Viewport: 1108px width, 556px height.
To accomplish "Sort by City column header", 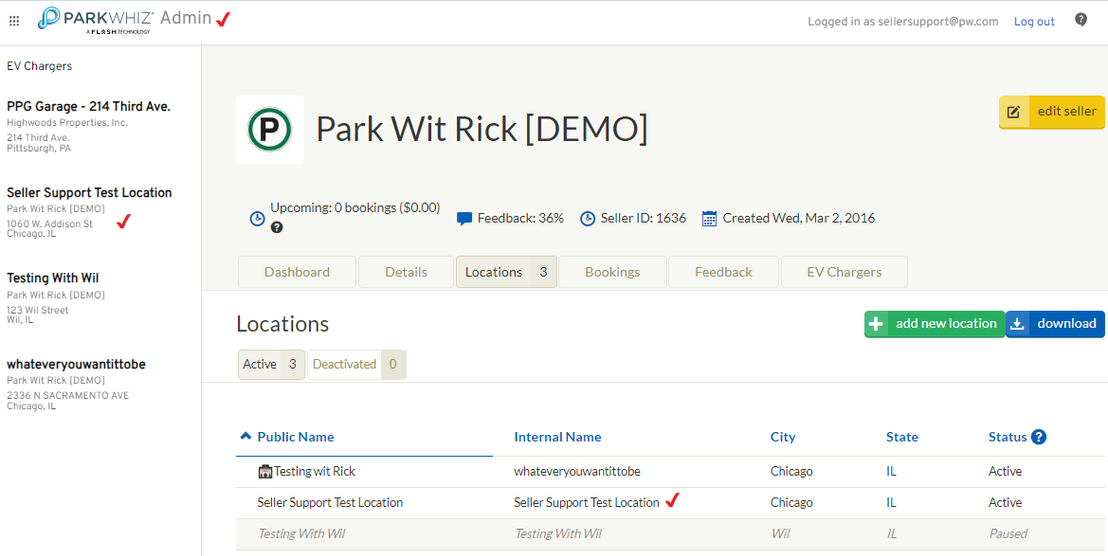I will [783, 437].
